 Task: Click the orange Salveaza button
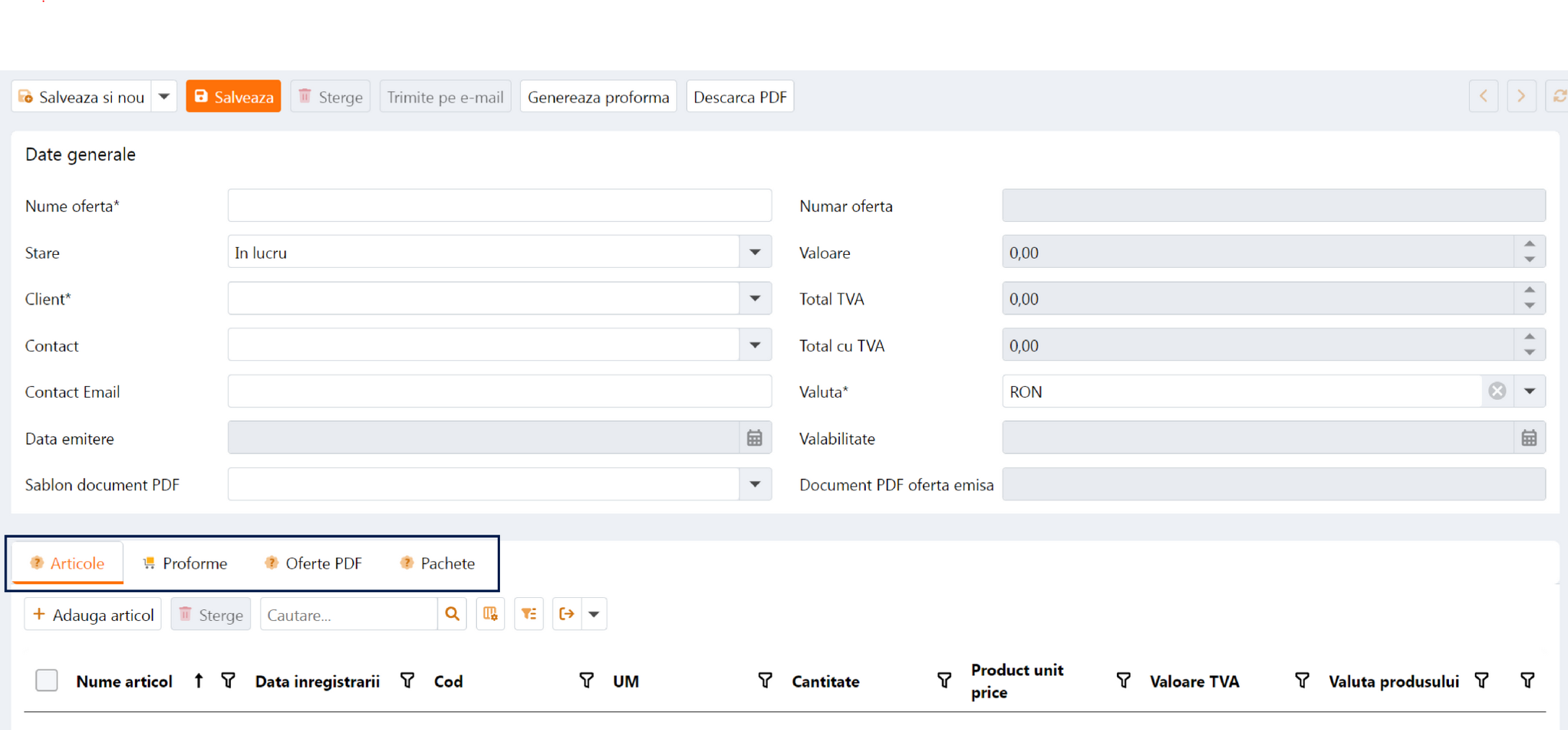[x=233, y=97]
